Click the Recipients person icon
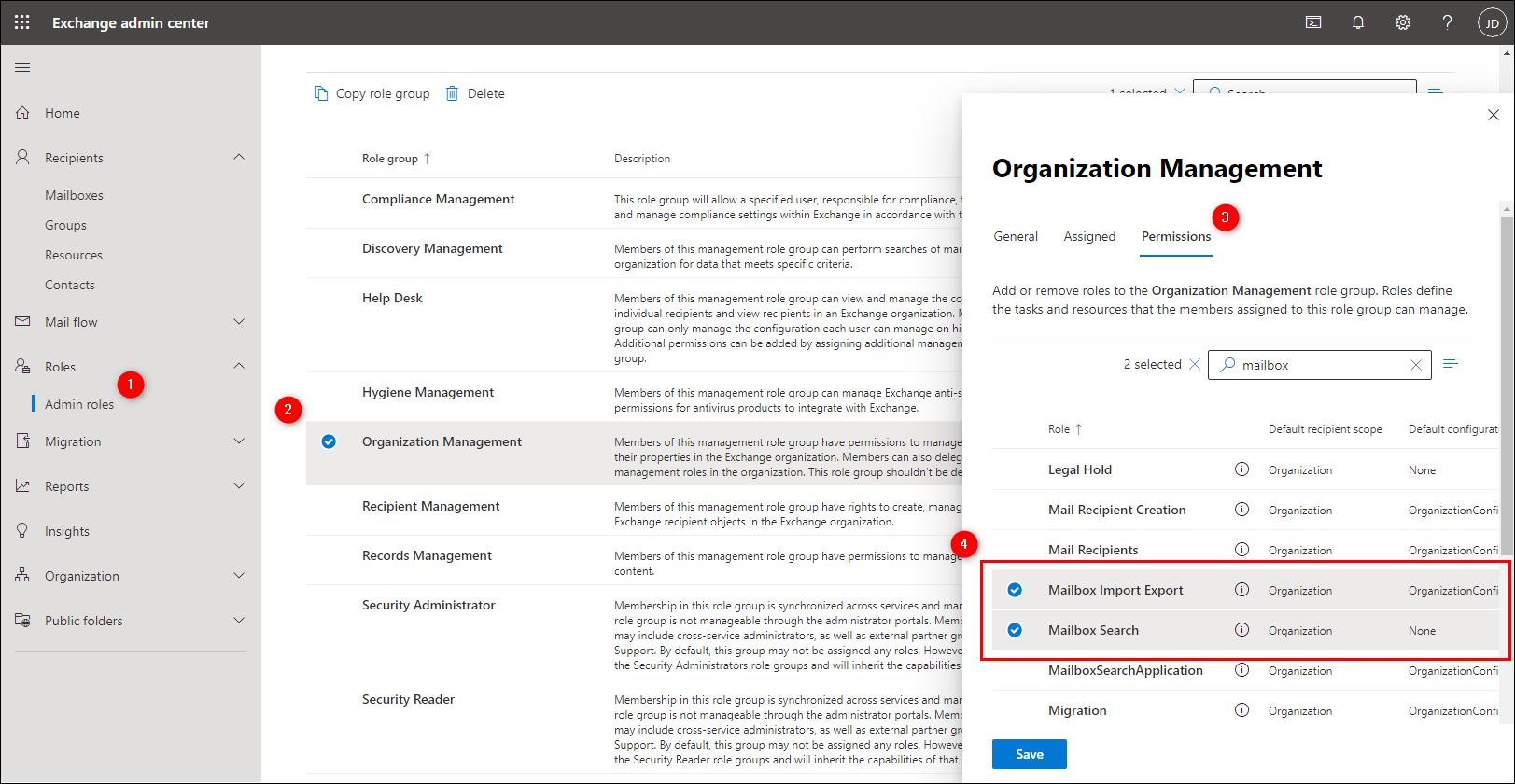The width and height of the screenshot is (1515, 784). (22, 157)
